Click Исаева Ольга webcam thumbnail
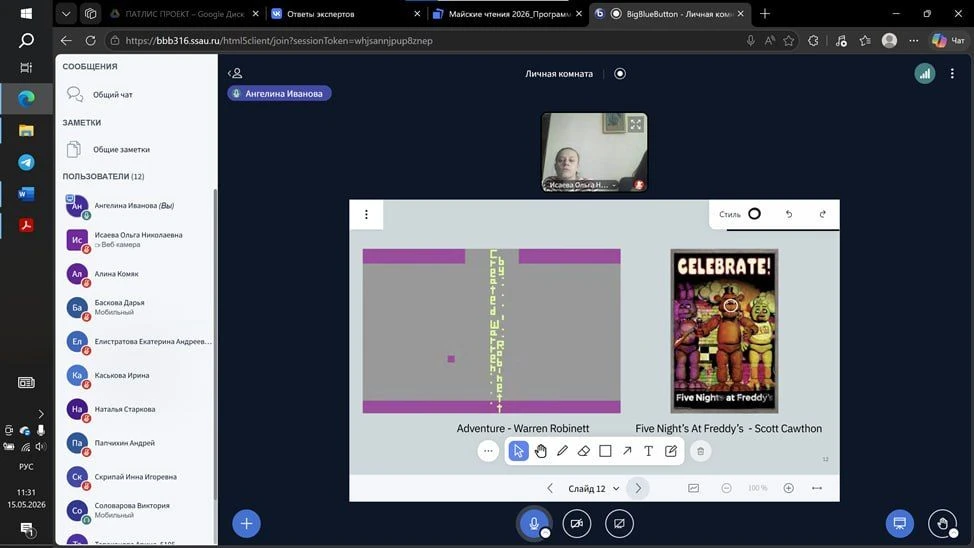This screenshot has width=974, height=548. (594, 152)
